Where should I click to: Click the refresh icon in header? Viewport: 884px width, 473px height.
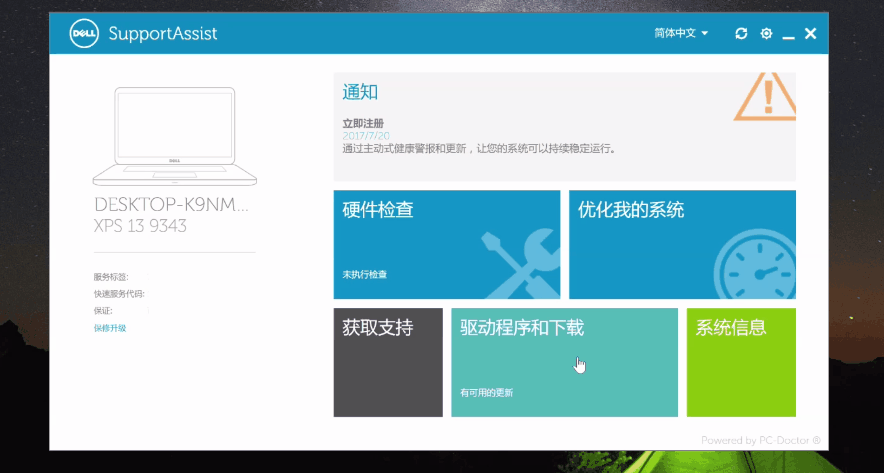tap(741, 34)
